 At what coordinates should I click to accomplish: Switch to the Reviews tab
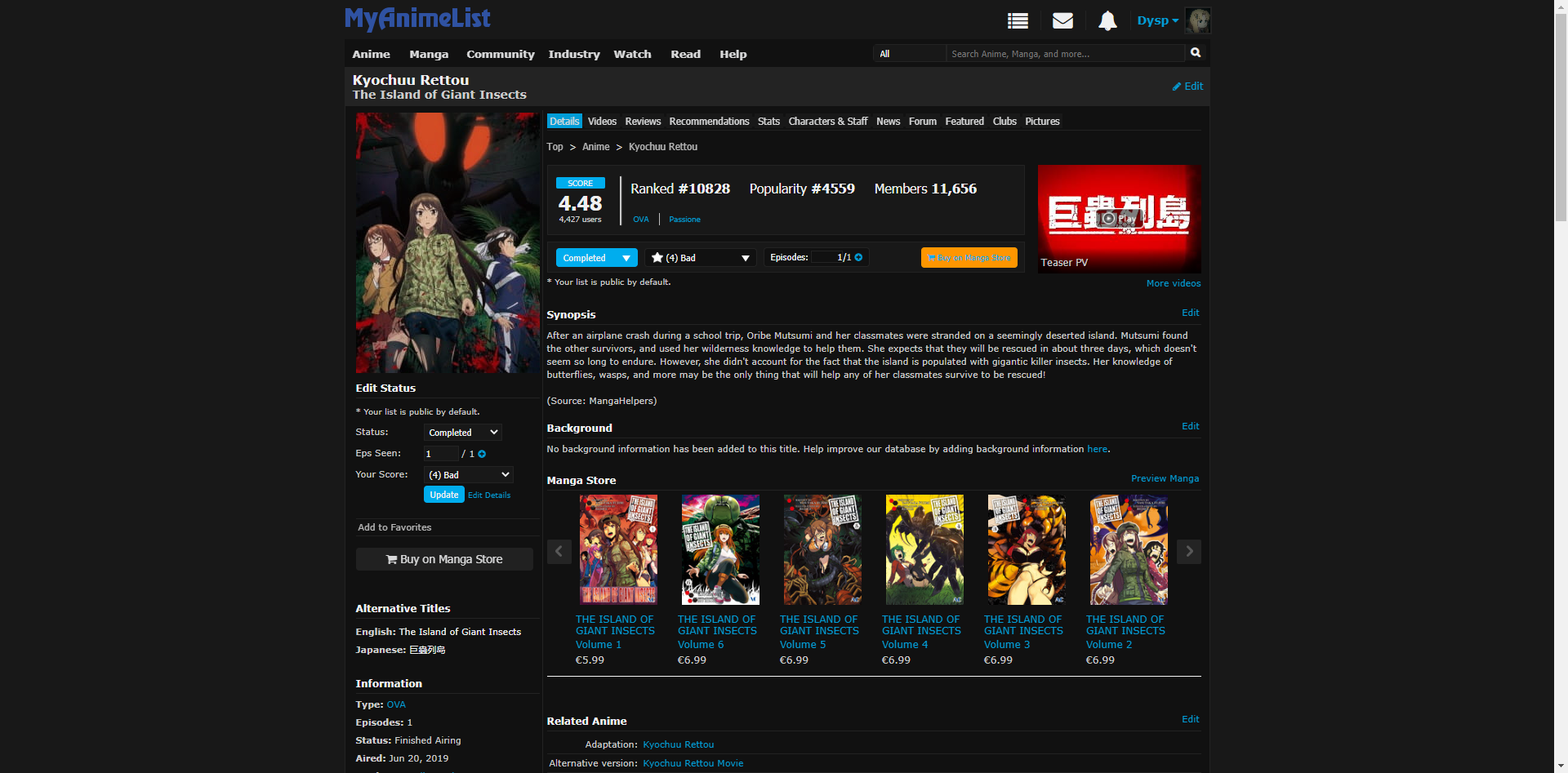tap(643, 122)
